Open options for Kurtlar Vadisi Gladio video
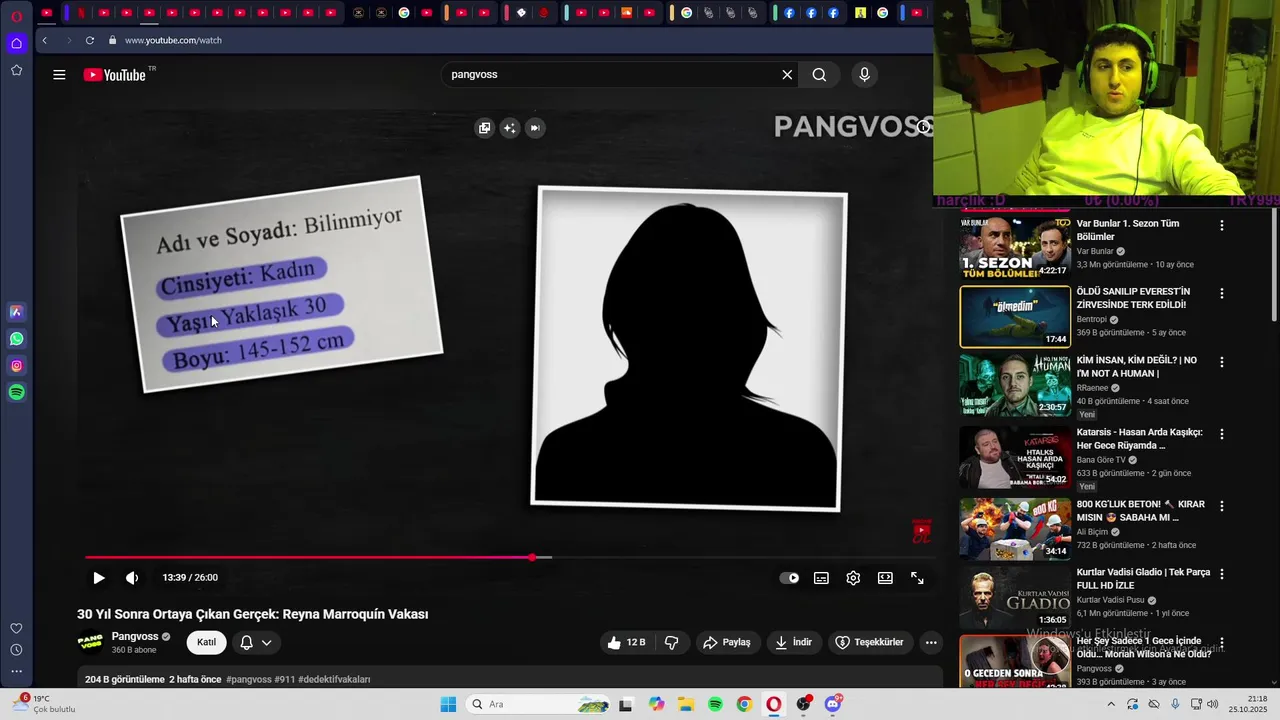This screenshot has height=720, width=1280. tap(1221, 574)
